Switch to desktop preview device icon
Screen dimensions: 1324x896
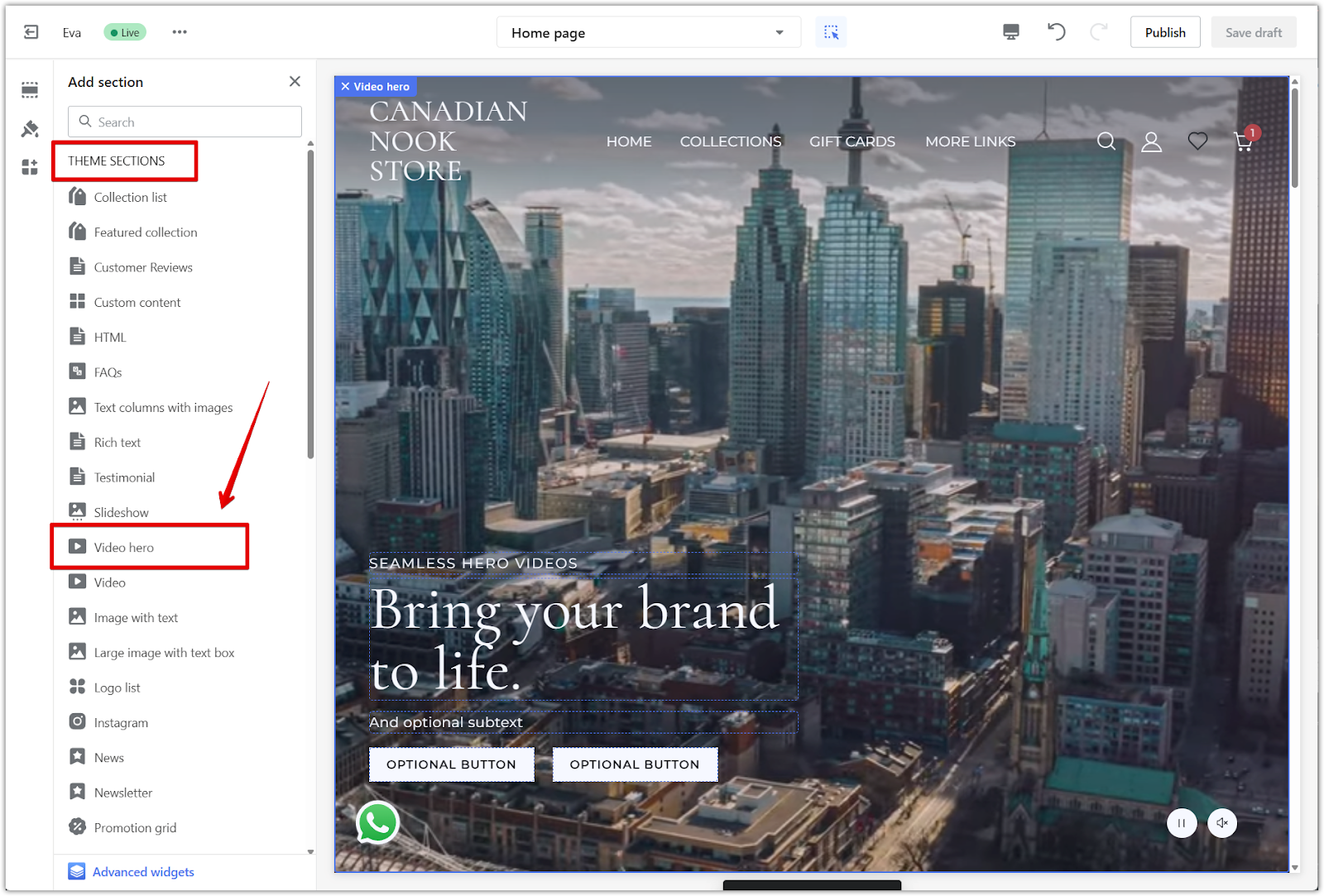(x=1011, y=32)
